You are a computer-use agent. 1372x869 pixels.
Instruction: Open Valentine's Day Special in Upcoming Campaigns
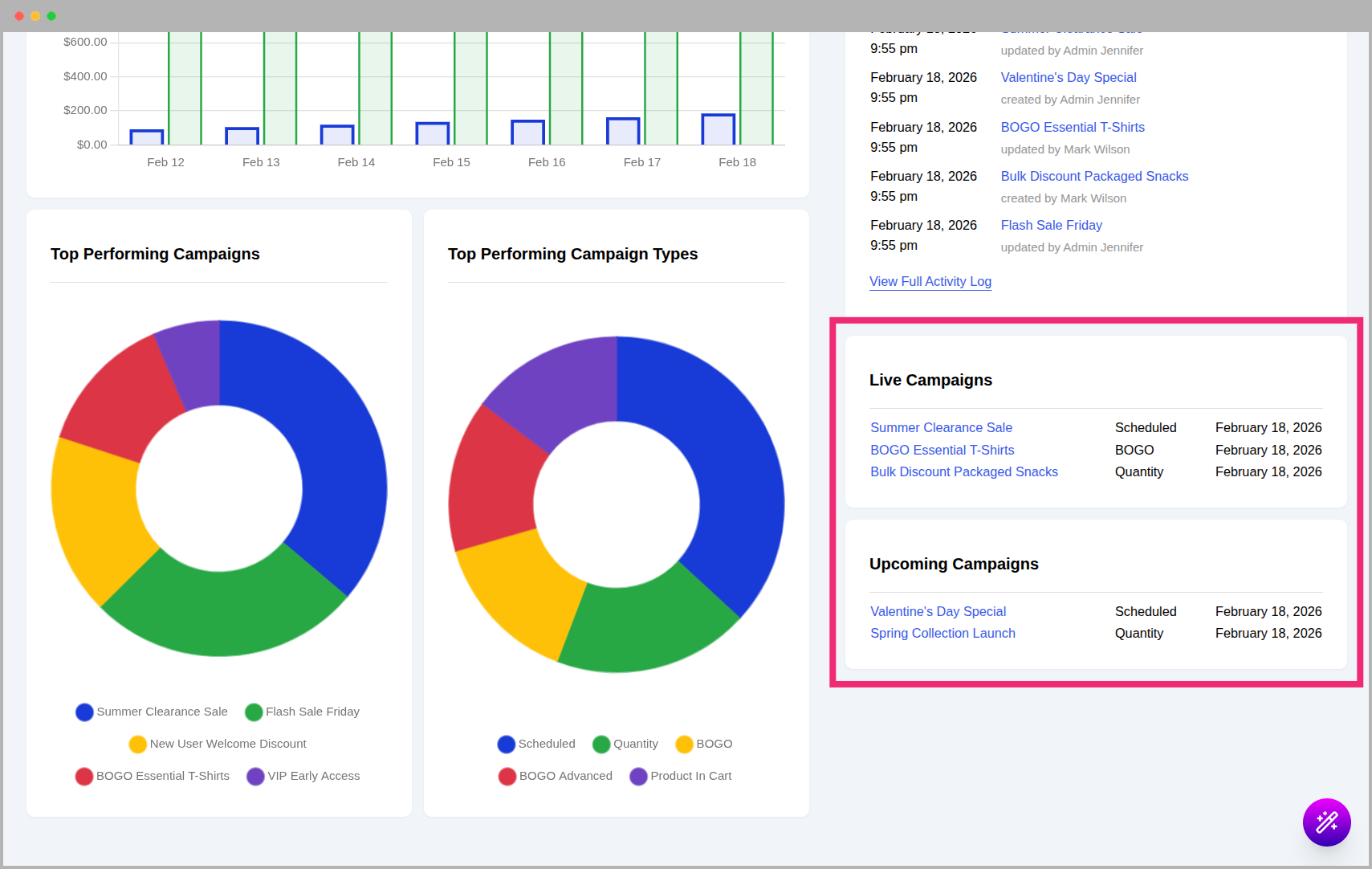tap(938, 611)
